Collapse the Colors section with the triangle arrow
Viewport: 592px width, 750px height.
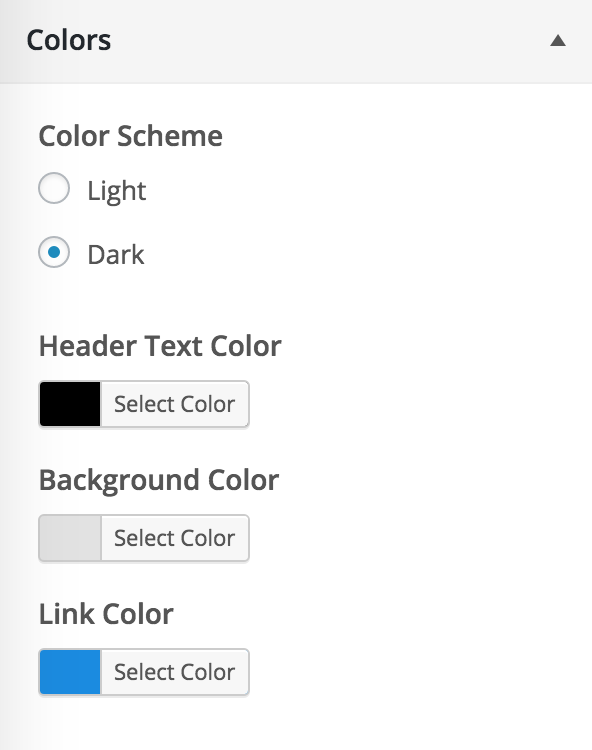click(558, 41)
